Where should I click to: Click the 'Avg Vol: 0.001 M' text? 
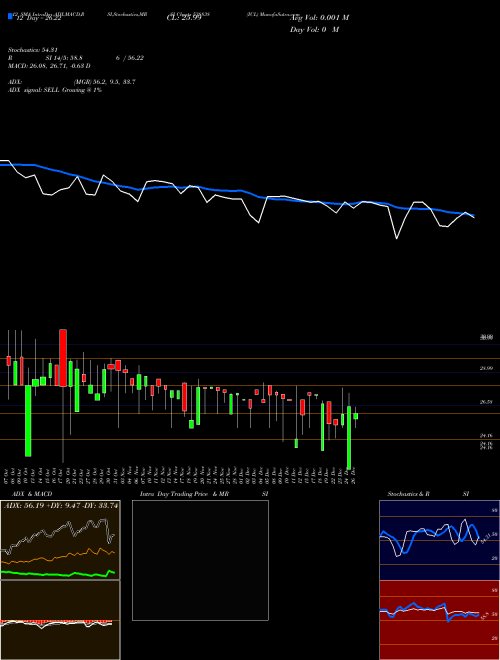319,18
